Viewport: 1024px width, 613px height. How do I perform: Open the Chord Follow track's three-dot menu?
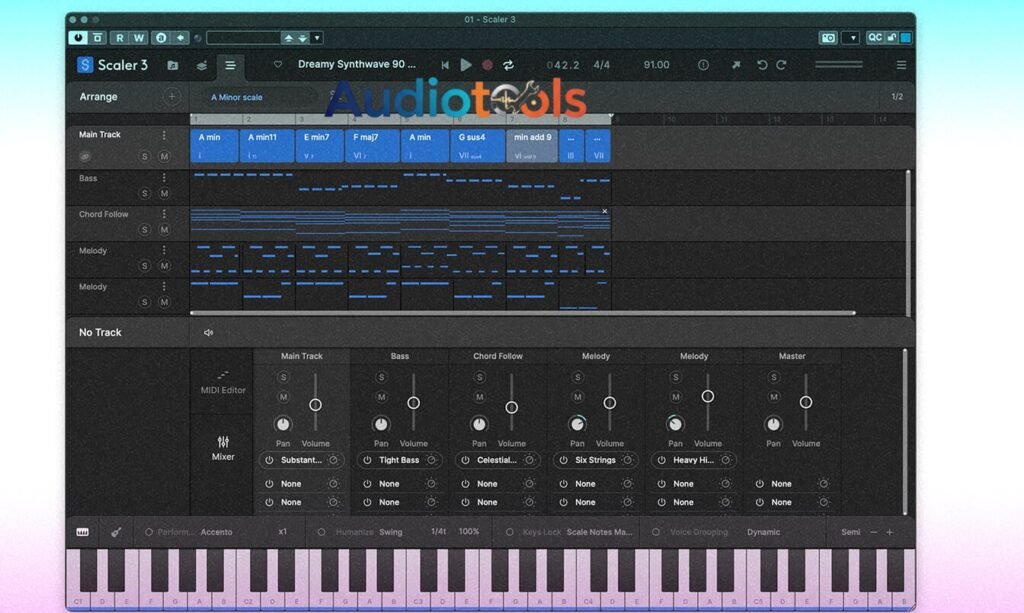pos(164,213)
